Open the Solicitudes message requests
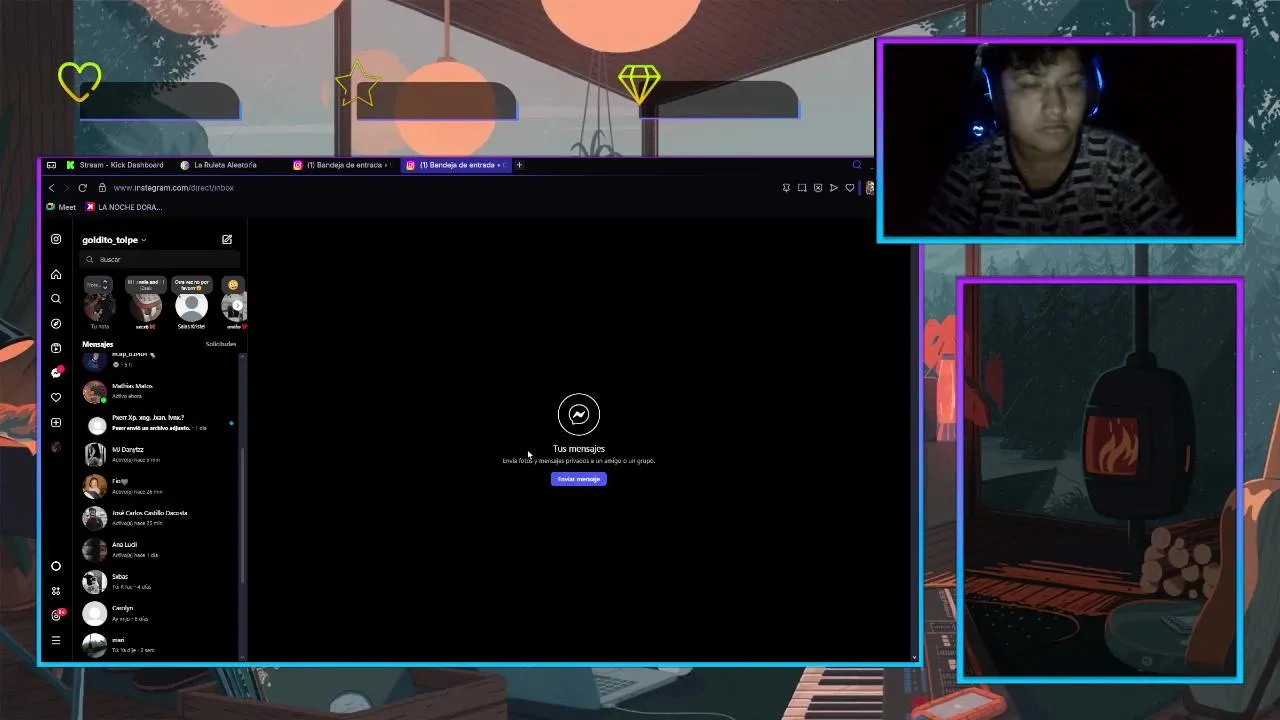Image resolution: width=1280 pixels, height=720 pixels. (x=221, y=344)
